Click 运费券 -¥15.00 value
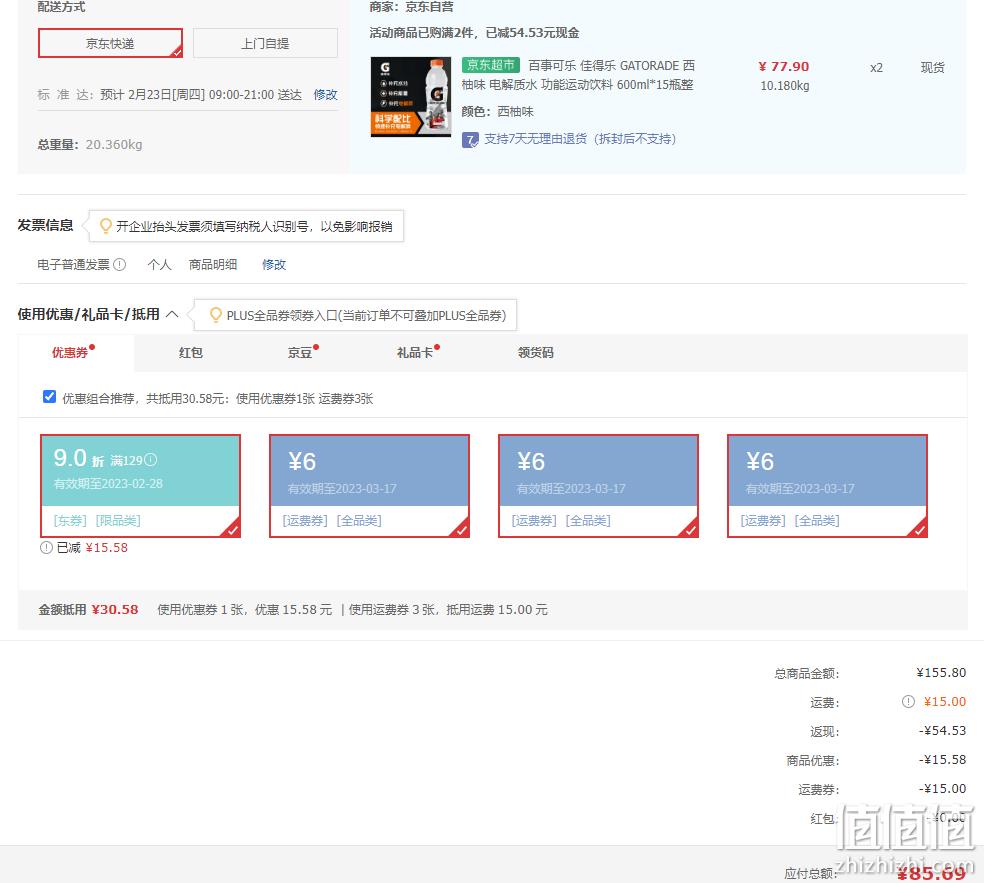Screen dimensions: 984x883 pos(943,788)
